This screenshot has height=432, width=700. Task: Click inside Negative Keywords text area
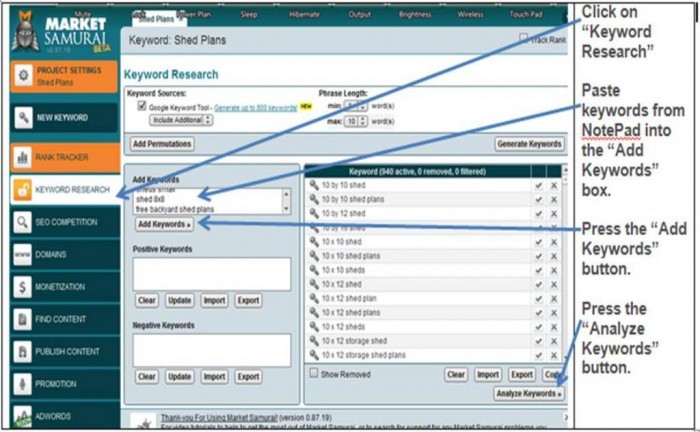(212, 350)
